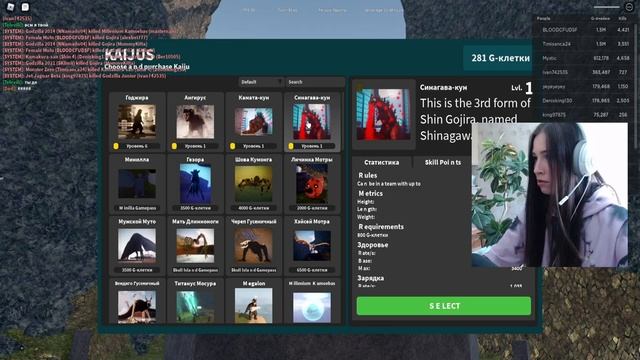Screen dimensions: 640x360
Task: Click the Requirements heading in stats
Action: pos(381,227)
